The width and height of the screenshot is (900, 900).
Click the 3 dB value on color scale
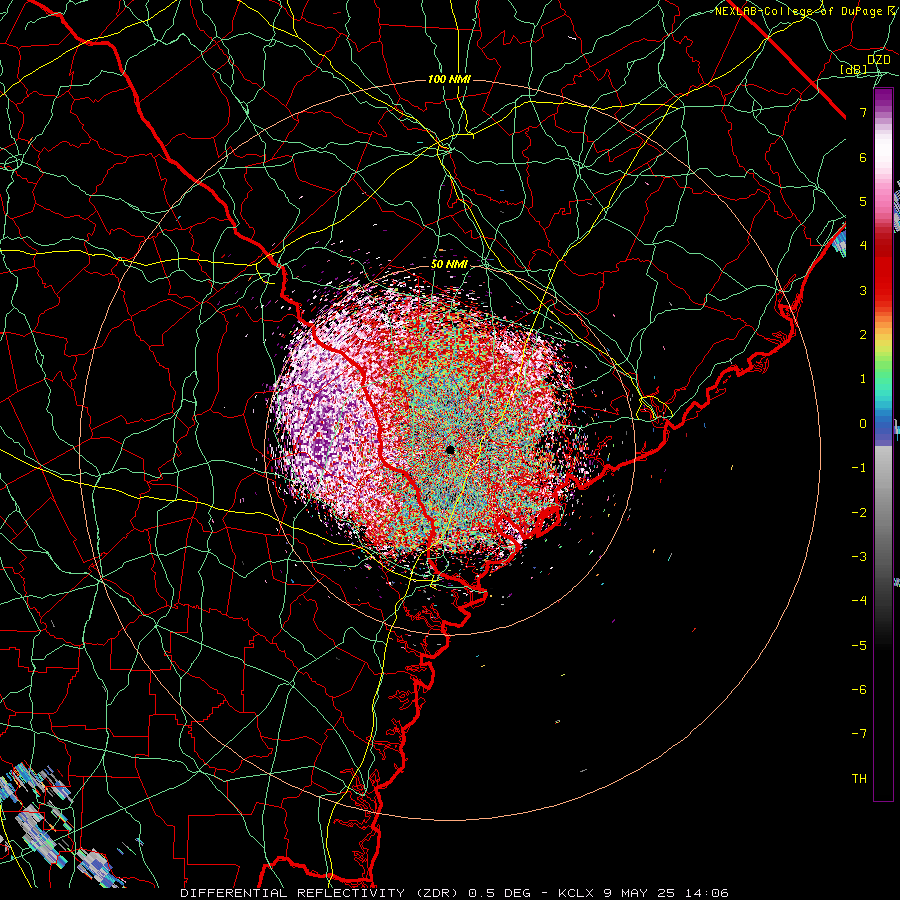click(x=863, y=290)
